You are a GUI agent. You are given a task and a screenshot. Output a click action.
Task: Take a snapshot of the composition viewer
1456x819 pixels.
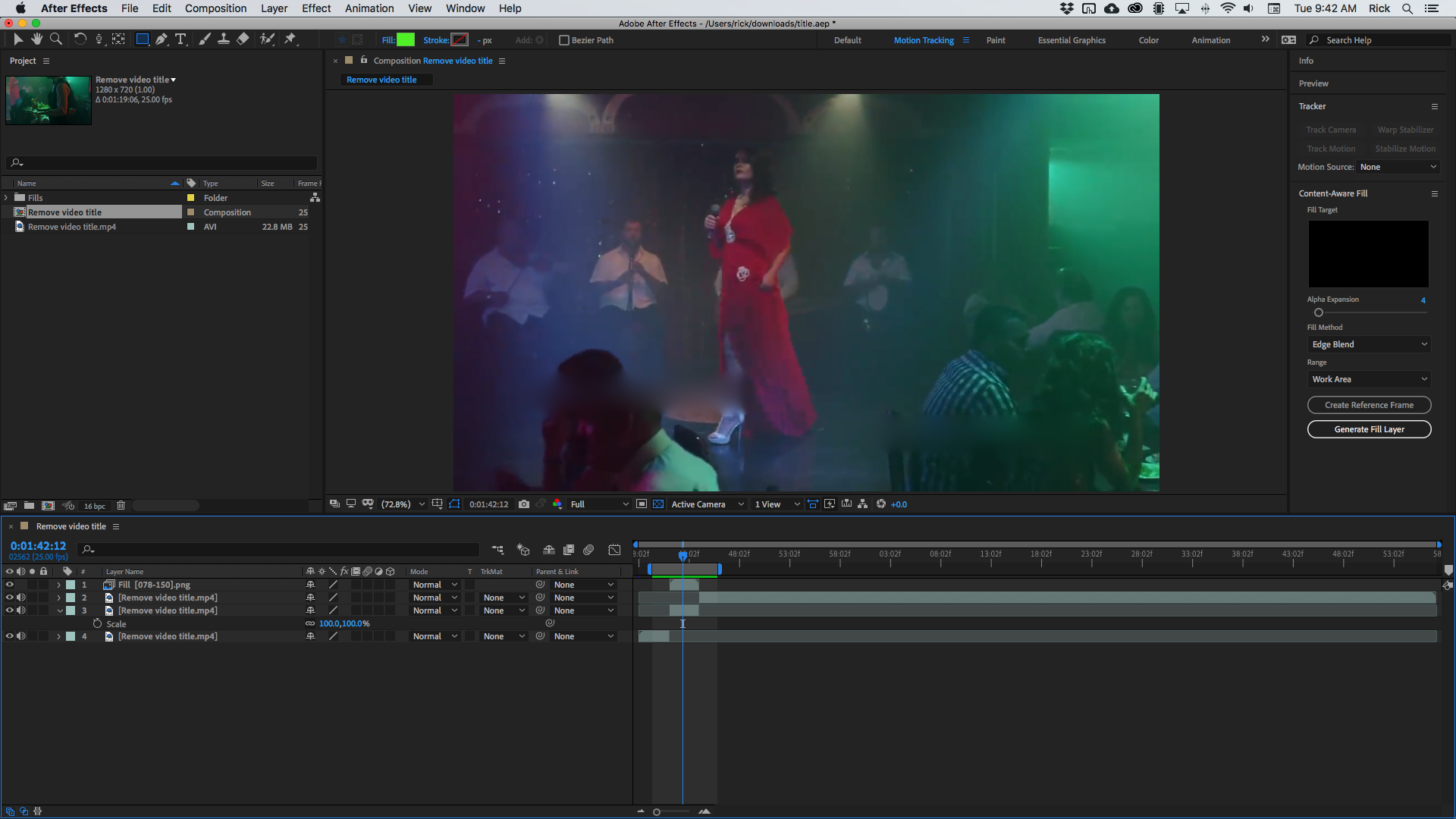[x=523, y=504]
